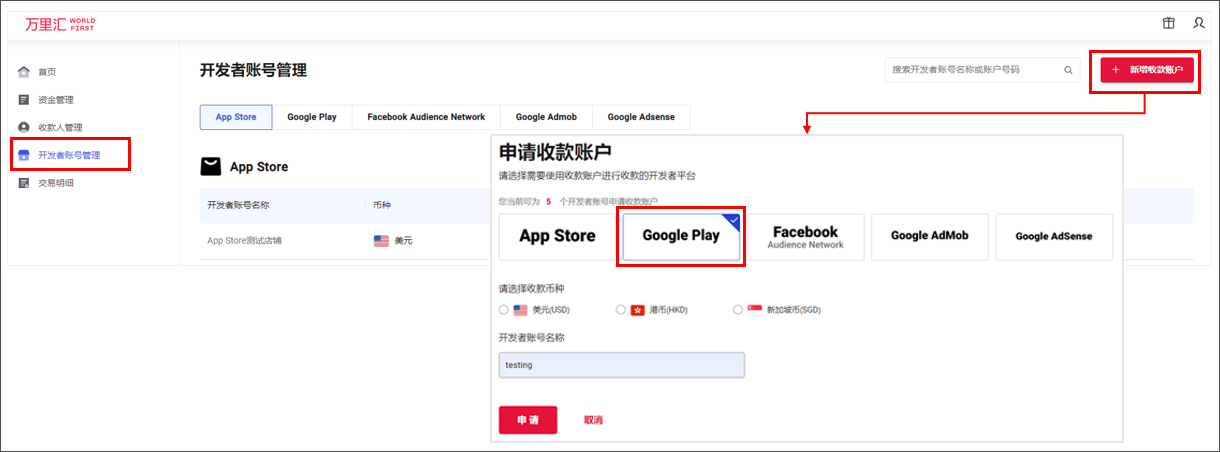Click the US flag beside 美元(USD)
The height and width of the screenshot is (452, 1220).
pyautogui.click(x=520, y=310)
